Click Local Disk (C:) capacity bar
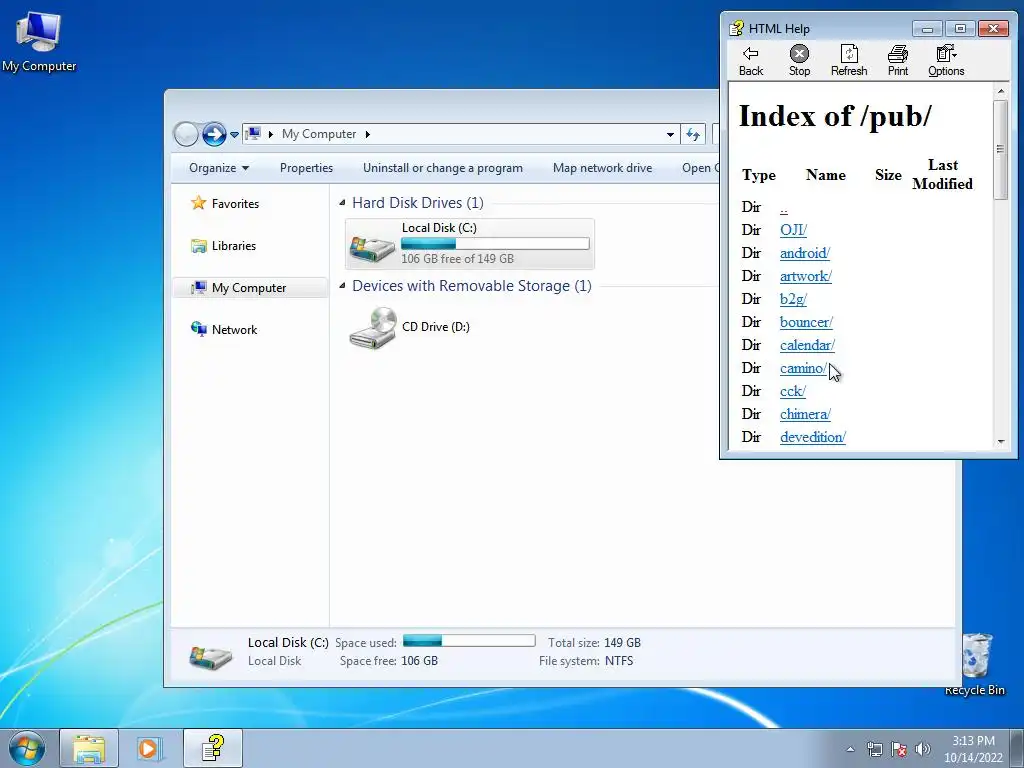Screen dimensions: 1024x768 coord(495,244)
